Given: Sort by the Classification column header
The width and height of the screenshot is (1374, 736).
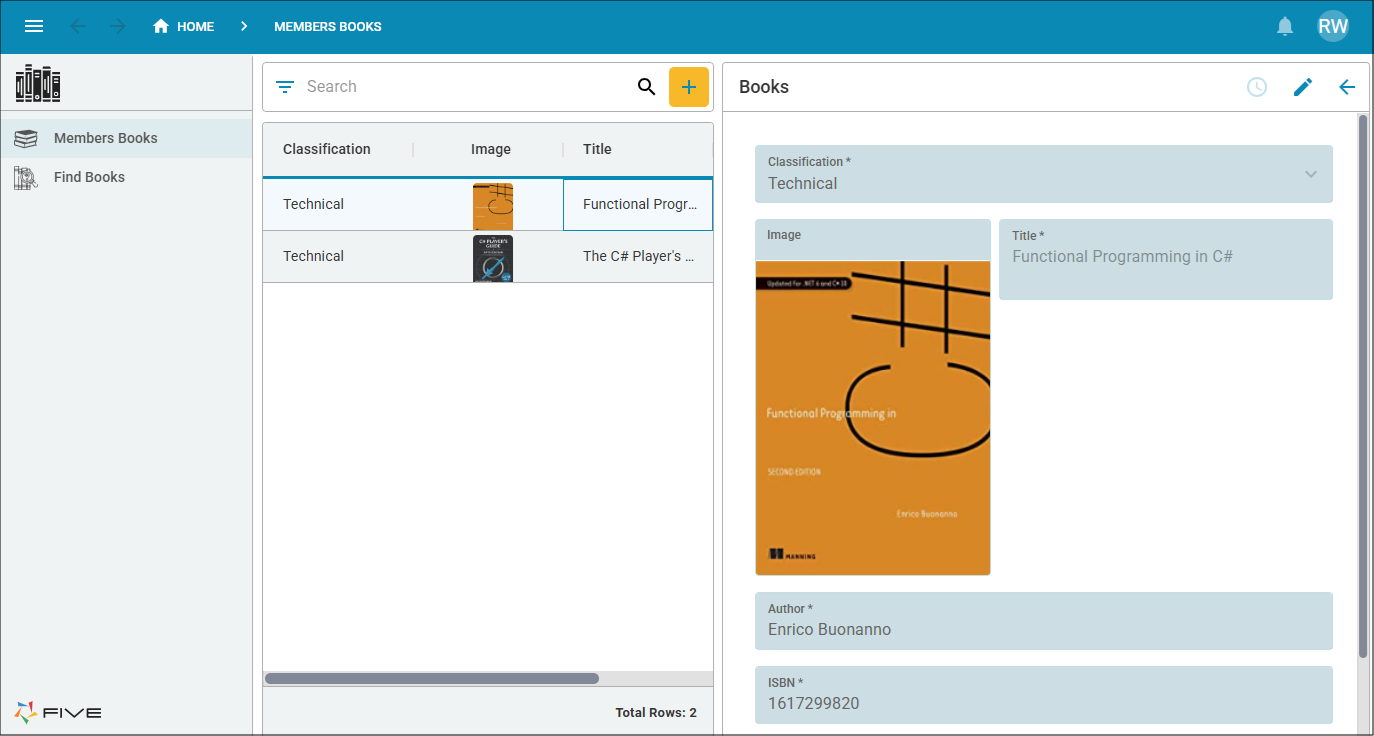Looking at the screenshot, I should (x=327, y=149).
